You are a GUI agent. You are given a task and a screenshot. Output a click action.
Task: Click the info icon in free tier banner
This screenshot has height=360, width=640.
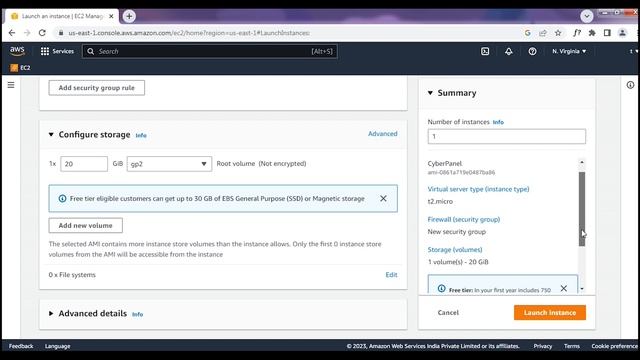tap(62, 198)
